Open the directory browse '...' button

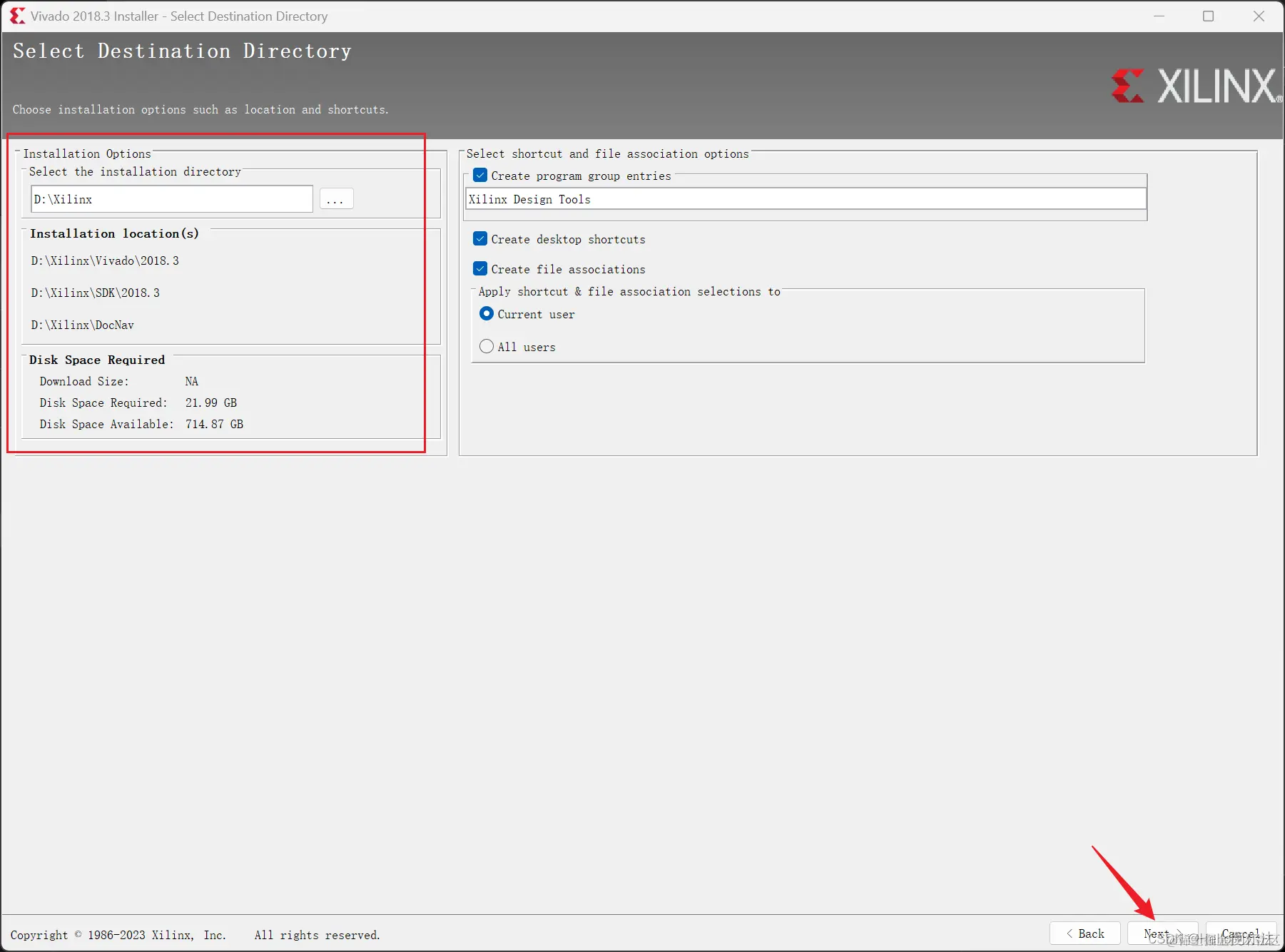(x=336, y=199)
